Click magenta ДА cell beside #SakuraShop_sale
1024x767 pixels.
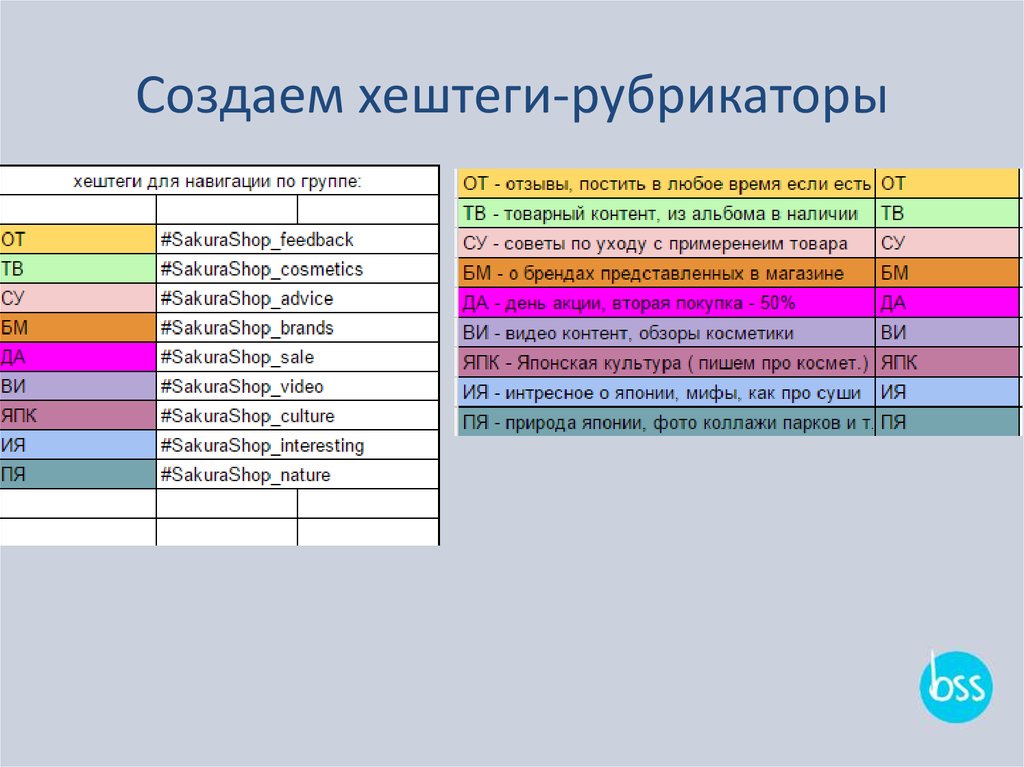78,357
